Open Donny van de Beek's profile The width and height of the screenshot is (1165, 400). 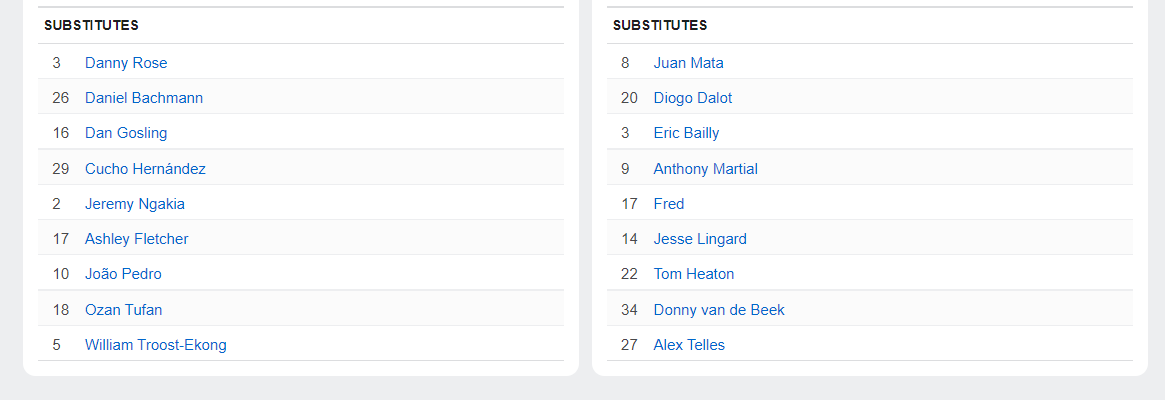pyautogui.click(x=719, y=310)
